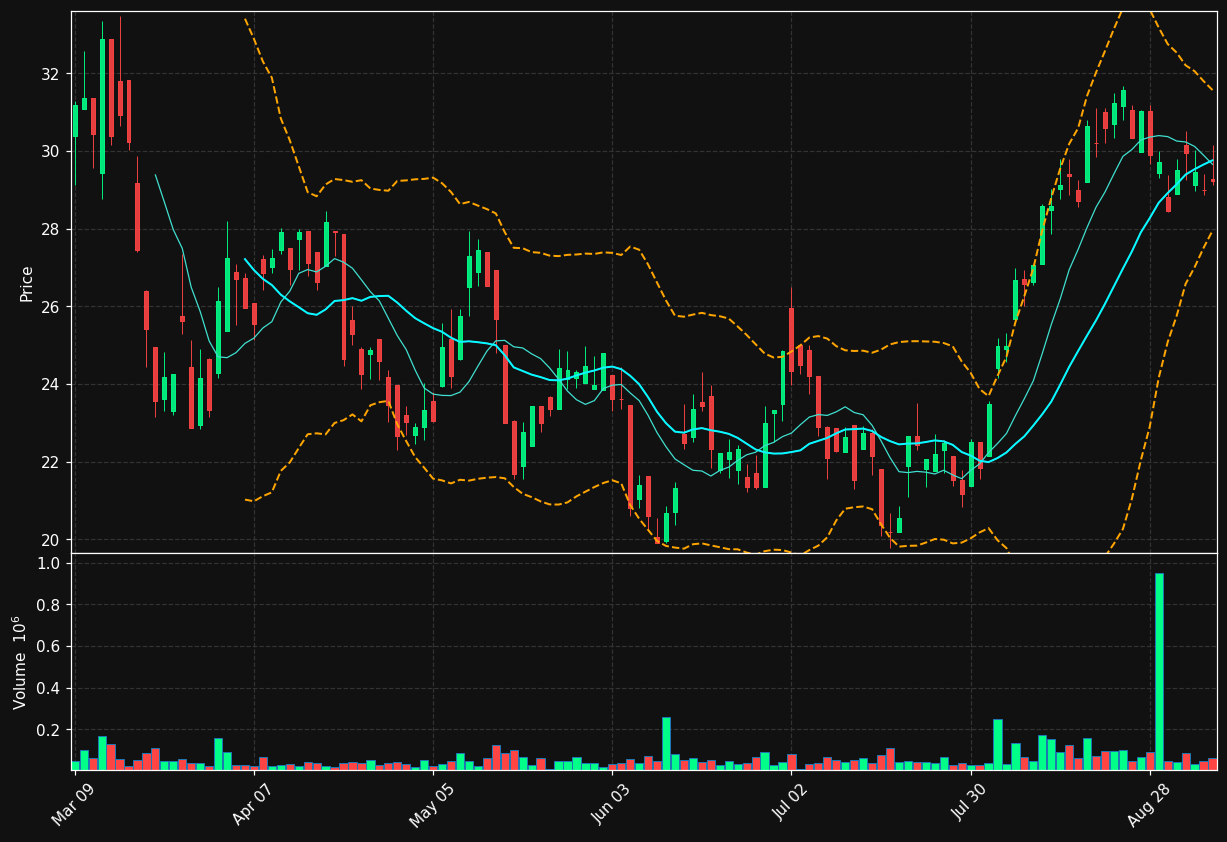The image size is (1227, 842).
Task: Click the Price axis title
Action: click(27, 283)
